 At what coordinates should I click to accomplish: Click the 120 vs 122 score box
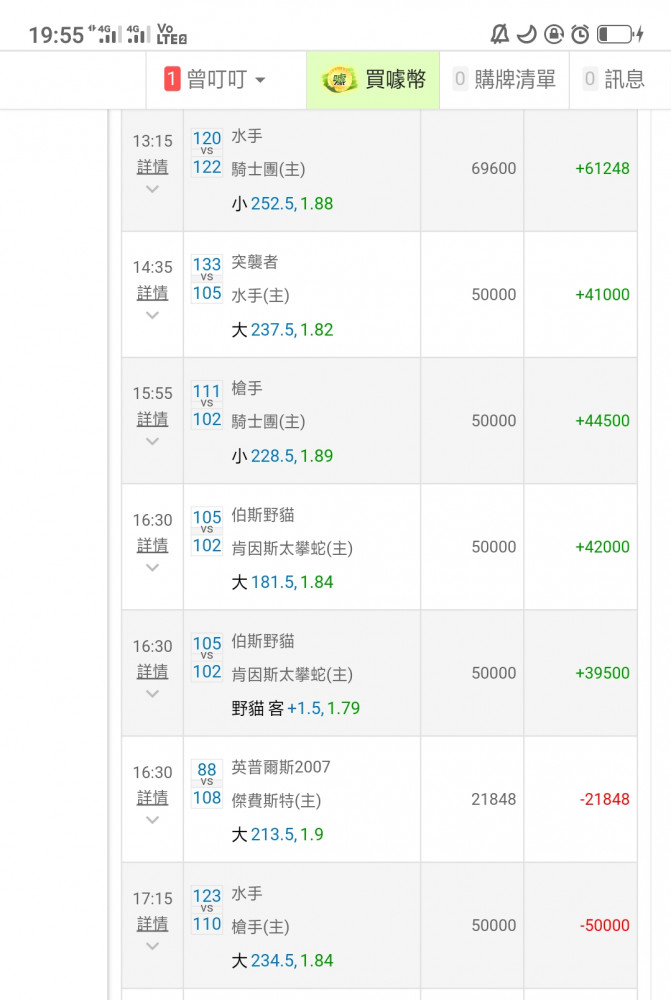coord(207,153)
